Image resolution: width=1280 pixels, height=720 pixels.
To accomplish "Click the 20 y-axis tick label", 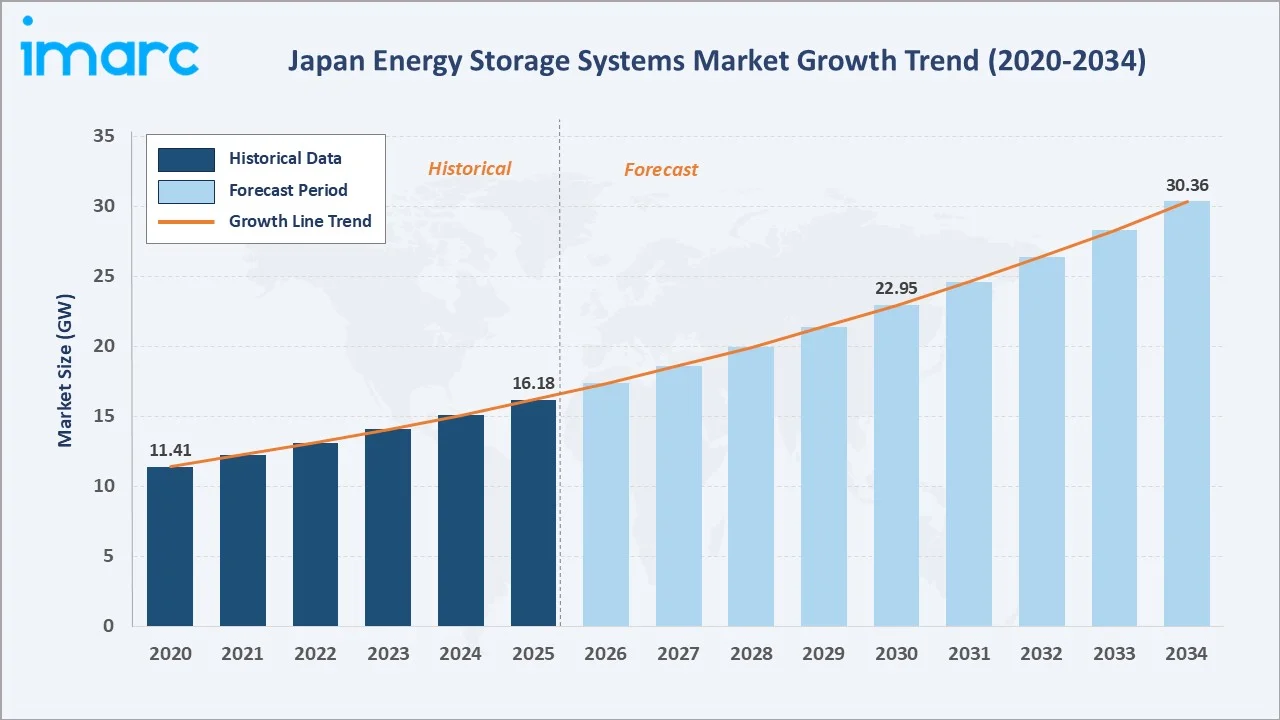I will [x=105, y=346].
